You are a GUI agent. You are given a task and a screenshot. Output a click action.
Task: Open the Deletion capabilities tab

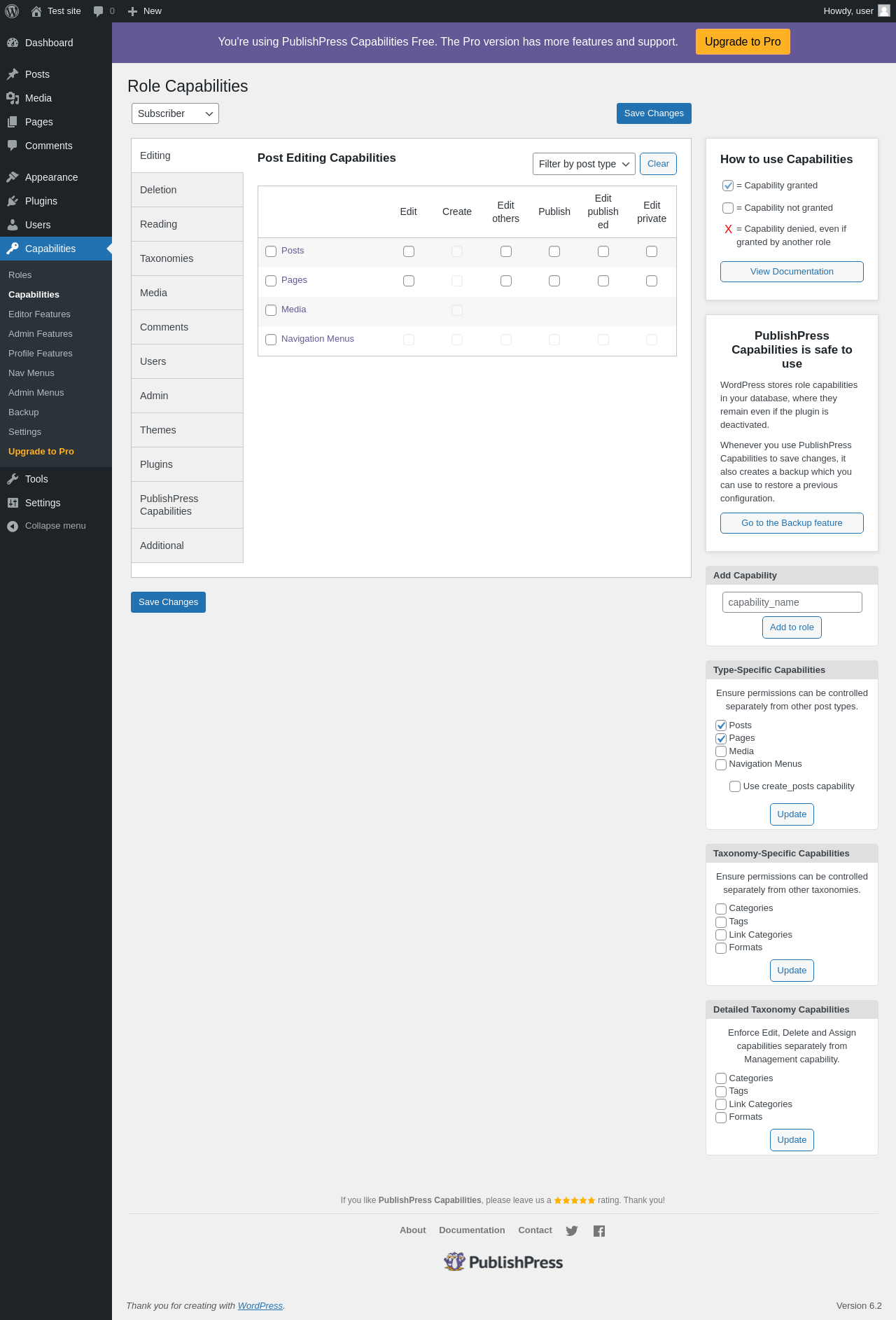coord(187,190)
